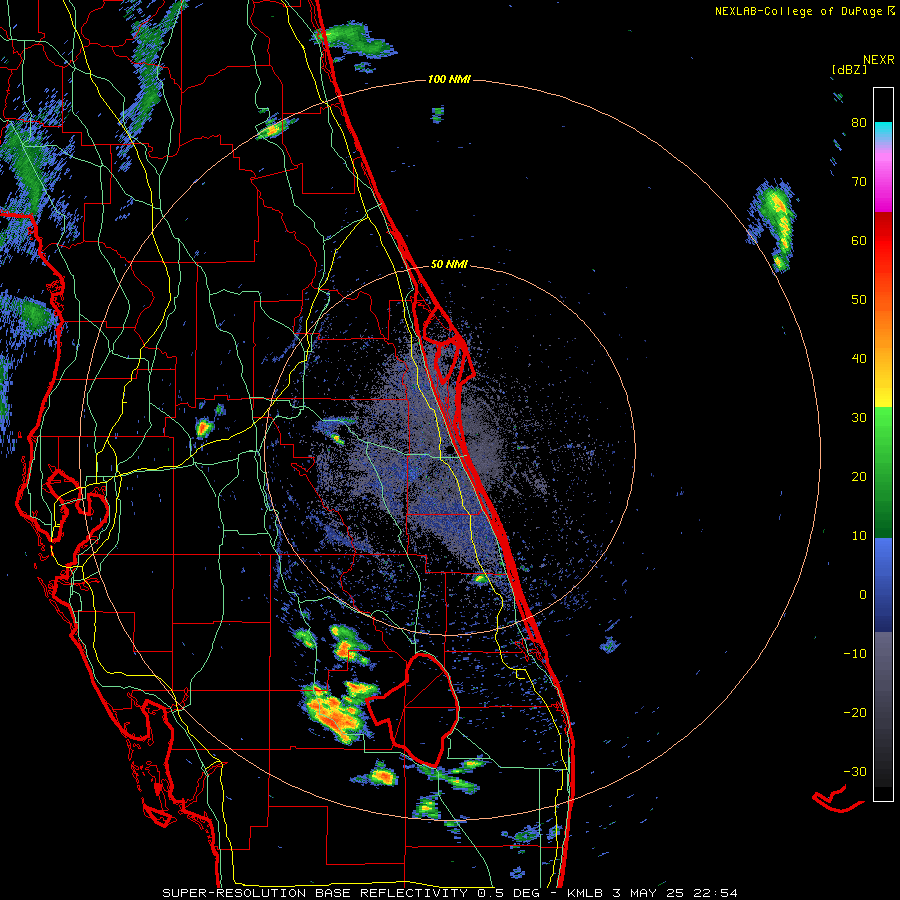Viewport: 900px width, 900px height.
Task: Click the 40 dBZ value on the color scale
Action: (x=859, y=359)
